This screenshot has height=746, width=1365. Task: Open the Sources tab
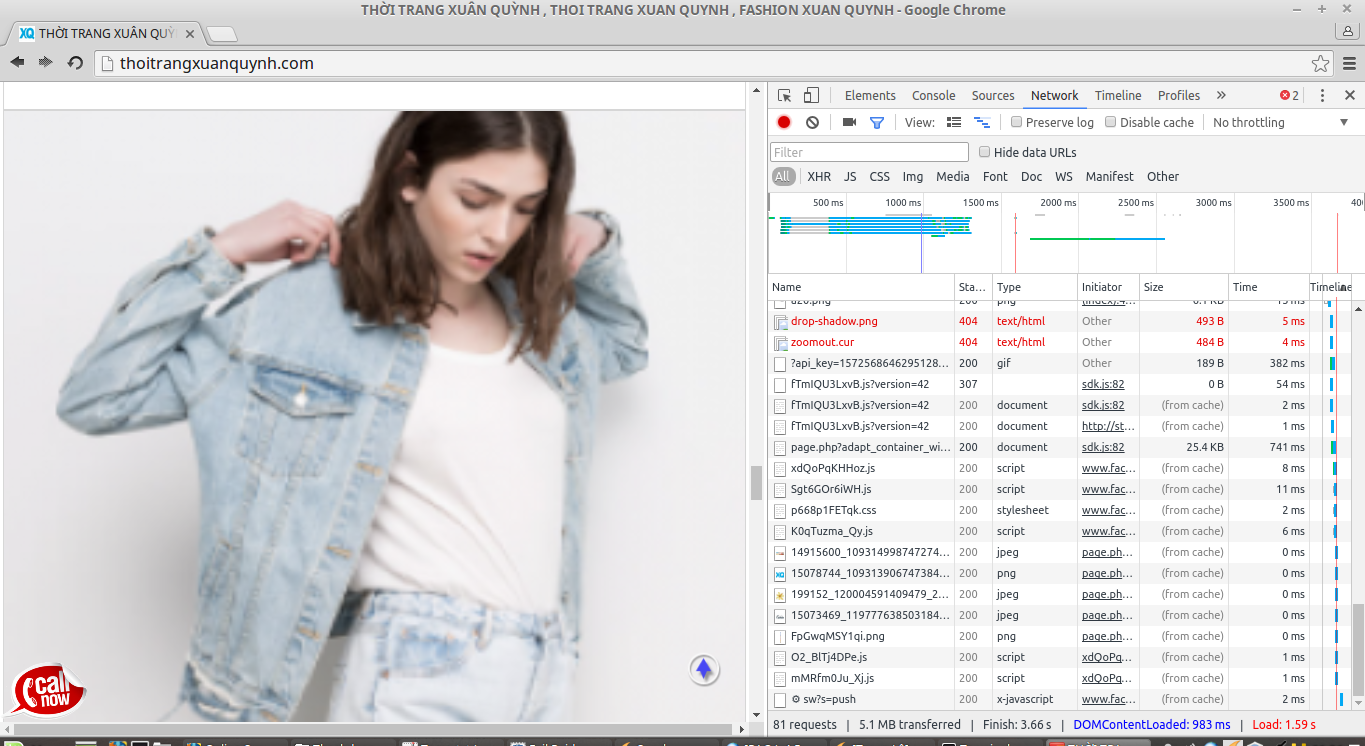coord(993,96)
